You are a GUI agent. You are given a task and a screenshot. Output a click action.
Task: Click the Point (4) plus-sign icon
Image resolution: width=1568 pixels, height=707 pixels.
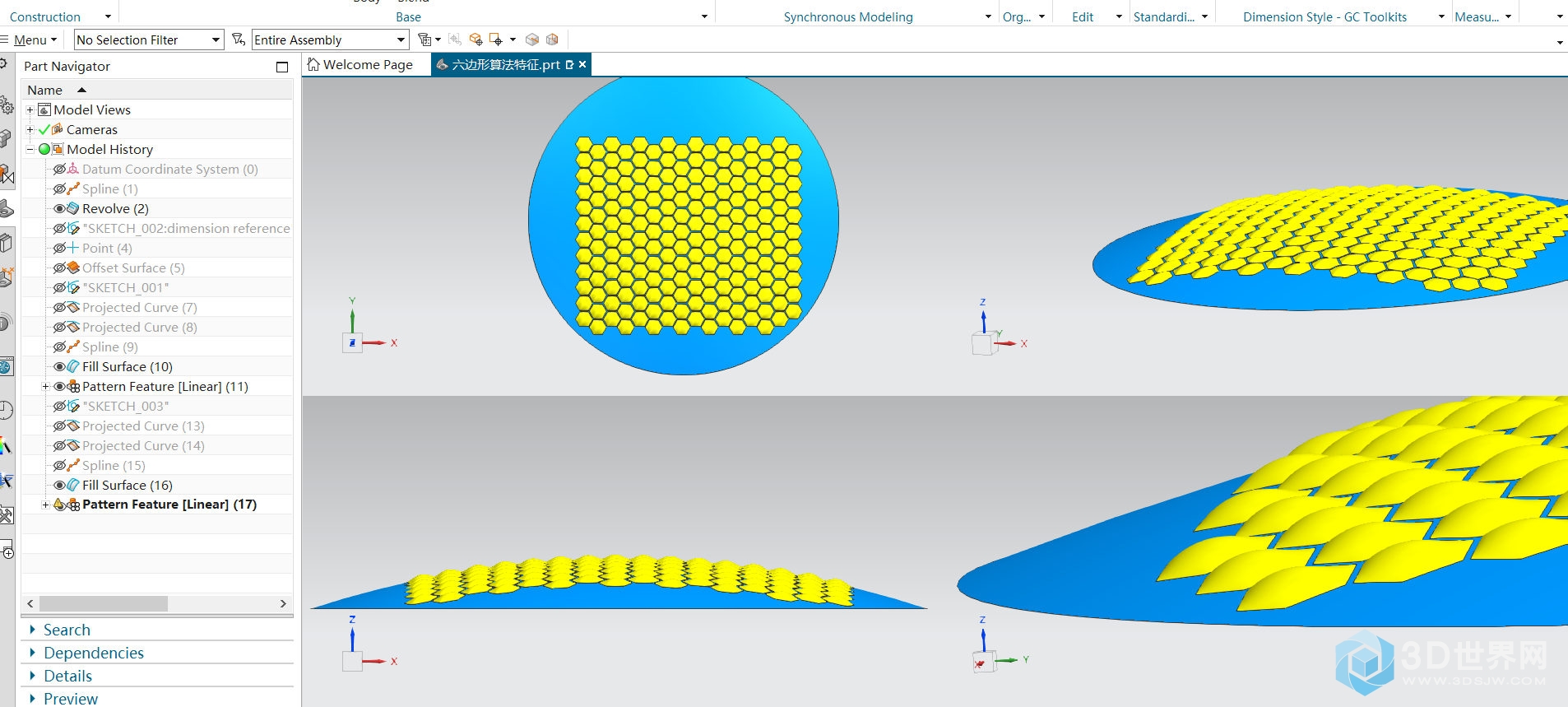click(x=73, y=248)
